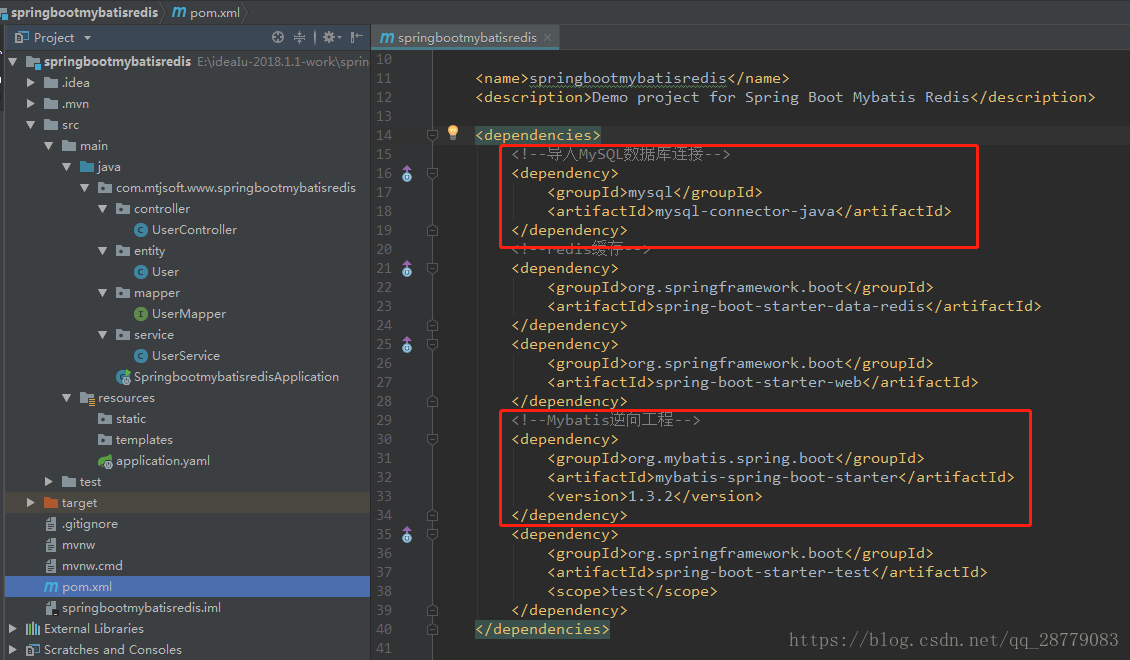The image size is (1130, 660).
Task: Click the gutter dependency marker on line 35
Action: [407, 535]
